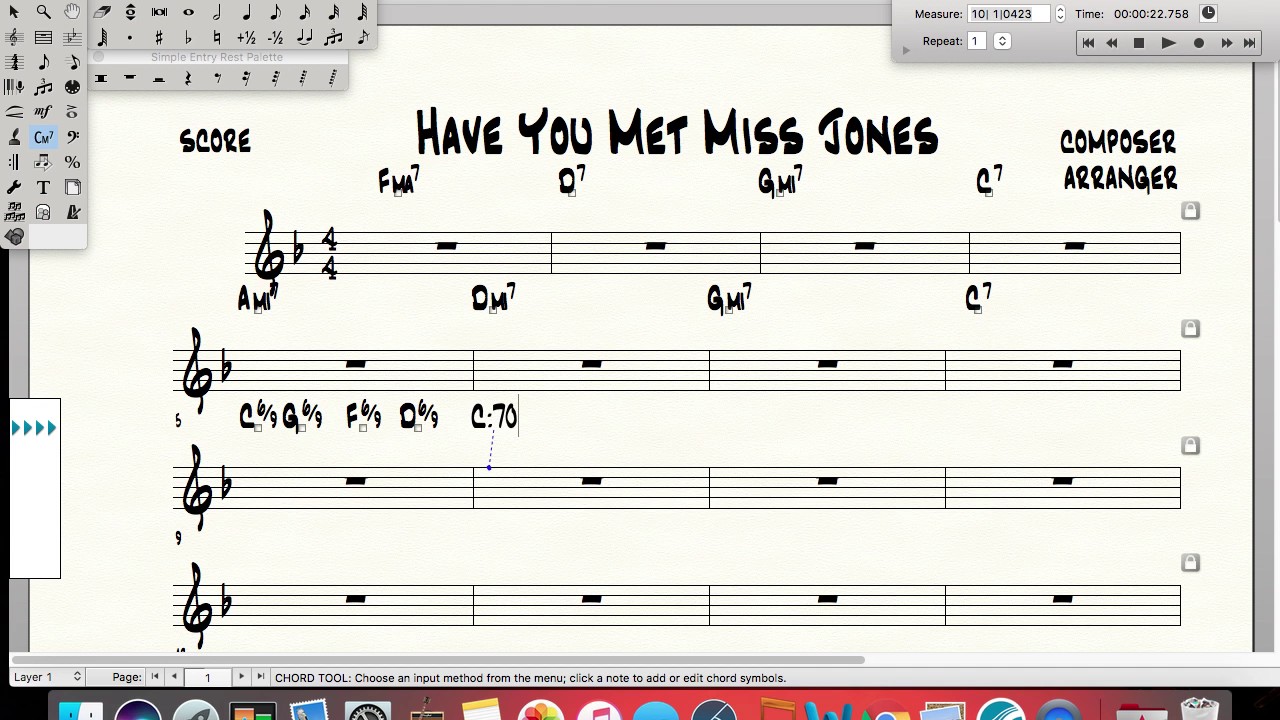Toggle the augmentation dot
1280x720 pixels.
130,37
